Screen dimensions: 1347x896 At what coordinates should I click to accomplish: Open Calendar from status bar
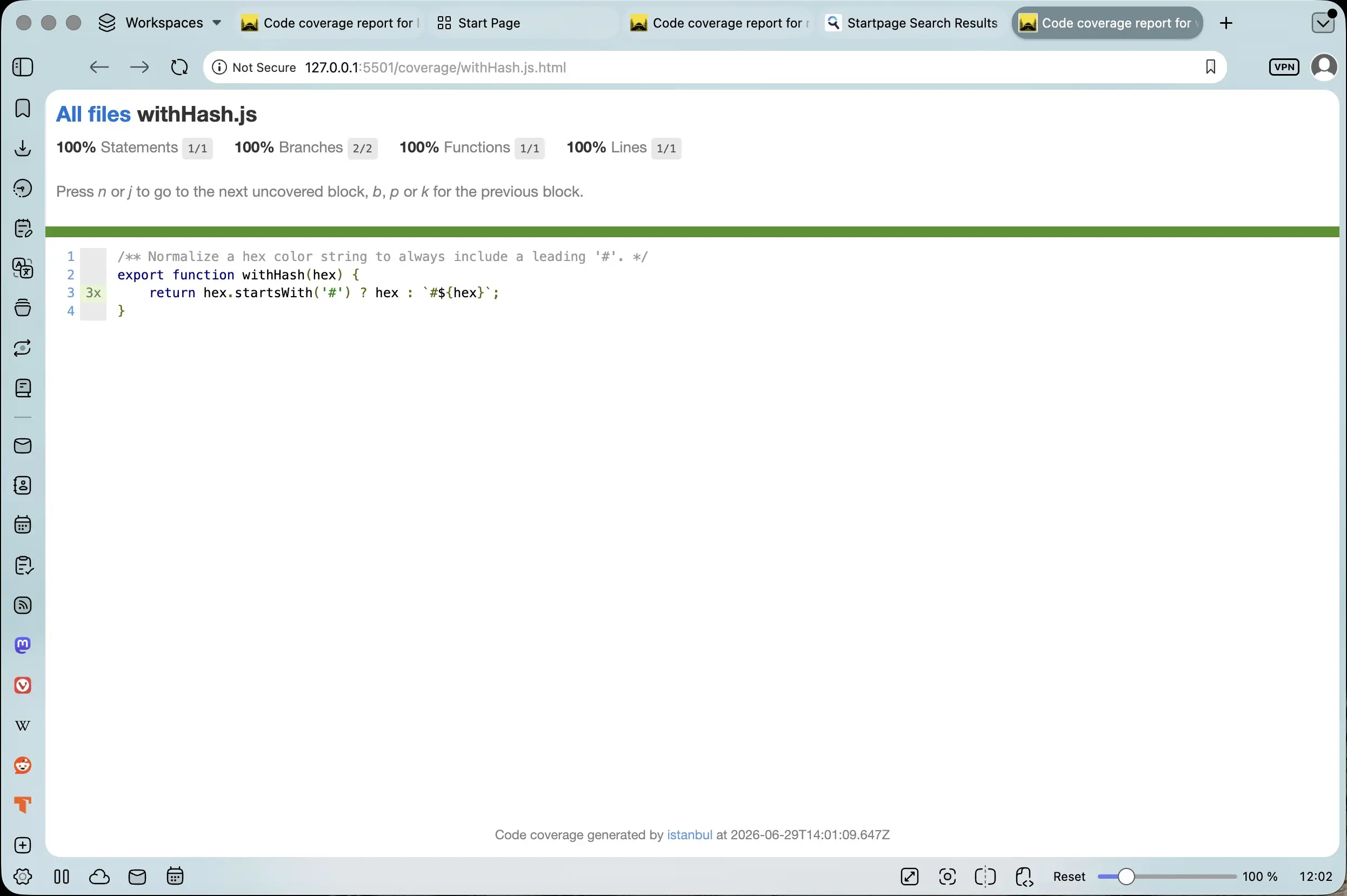(x=175, y=877)
